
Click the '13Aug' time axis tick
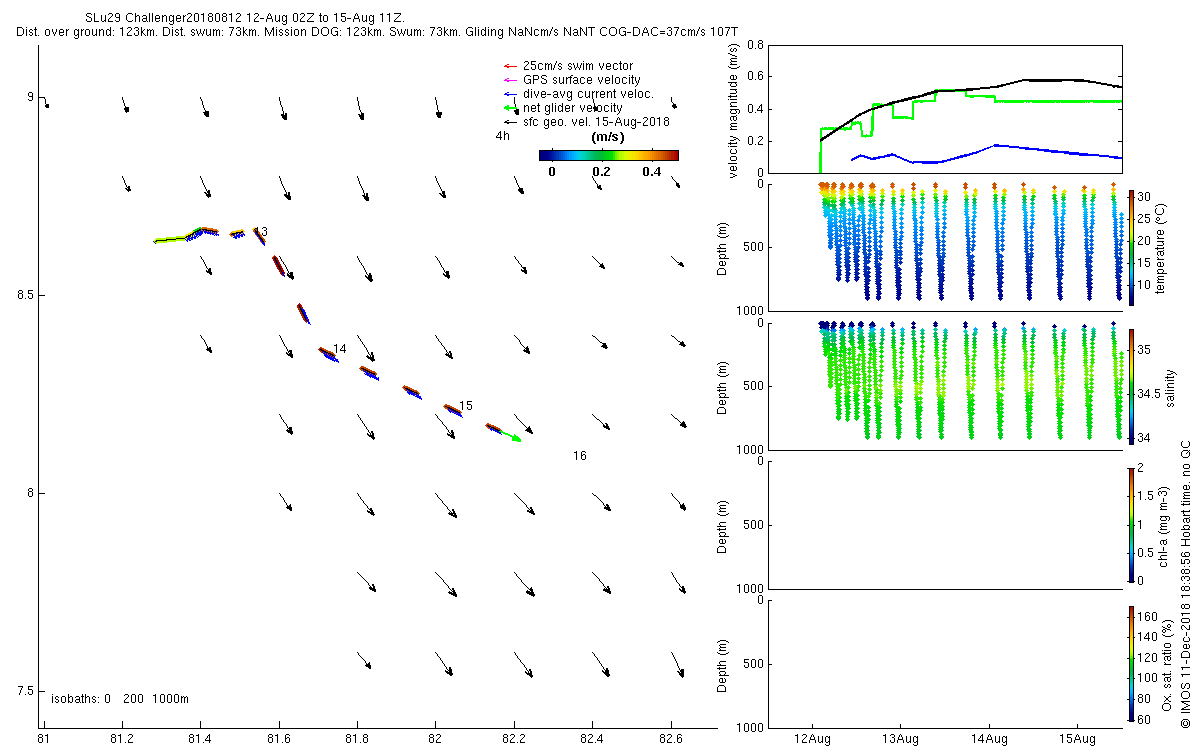coord(900,740)
